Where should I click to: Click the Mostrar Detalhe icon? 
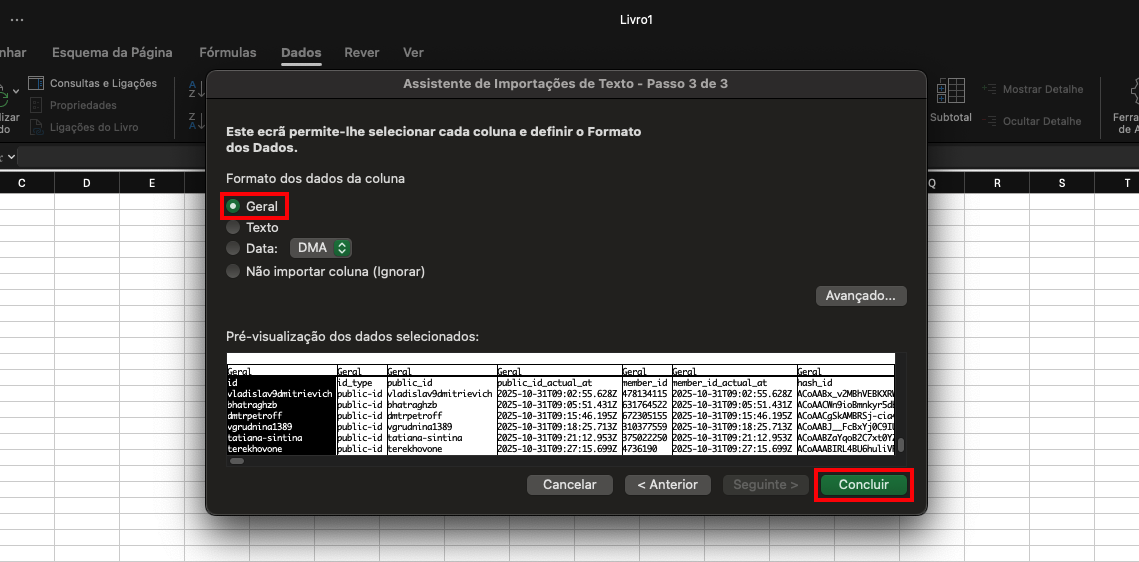989,90
